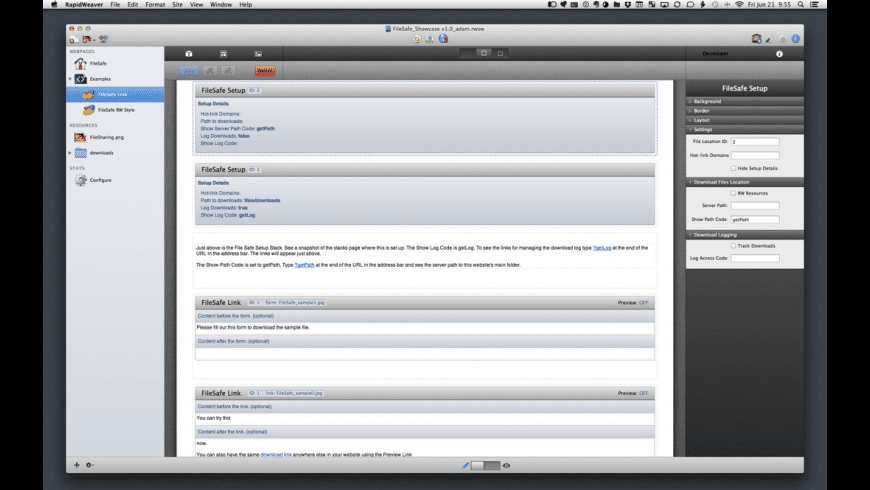Click the second link chain icon
This screenshot has width=870, height=490.
pyautogui.click(x=228, y=70)
